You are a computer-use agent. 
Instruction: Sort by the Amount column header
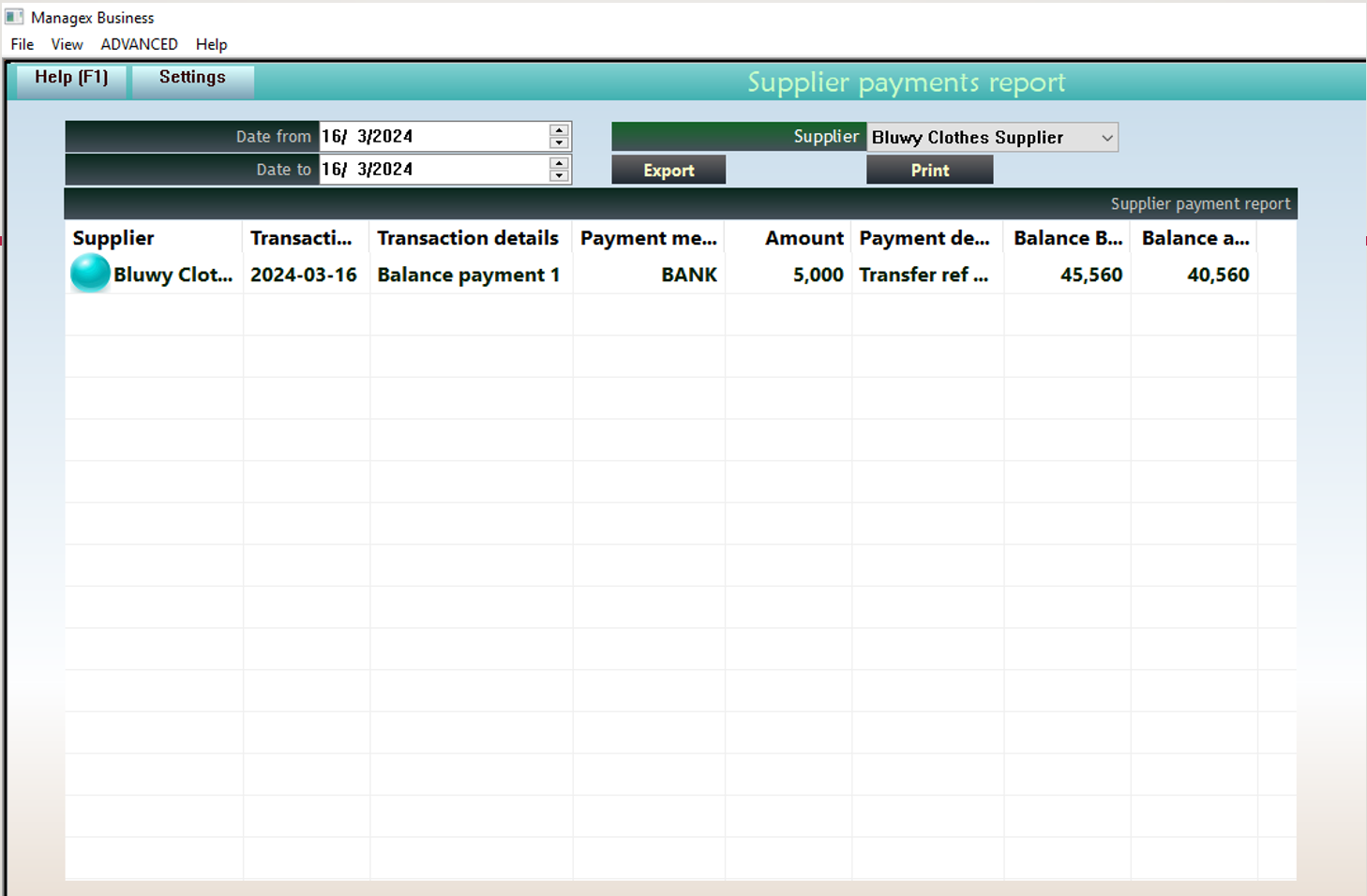[x=804, y=237]
